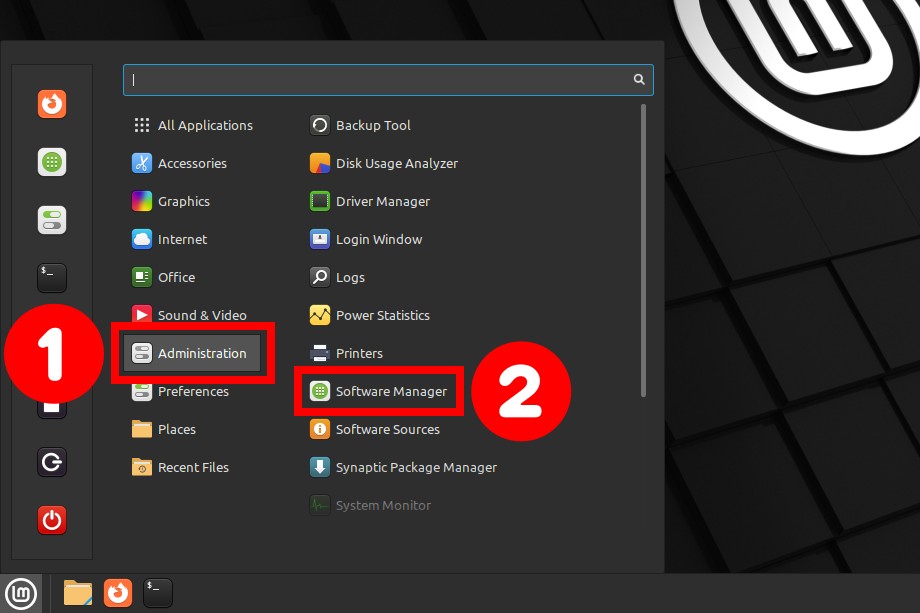This screenshot has height=613, width=920.
Task: Open Software Manager in favorites sidebar
Action: (x=52, y=162)
